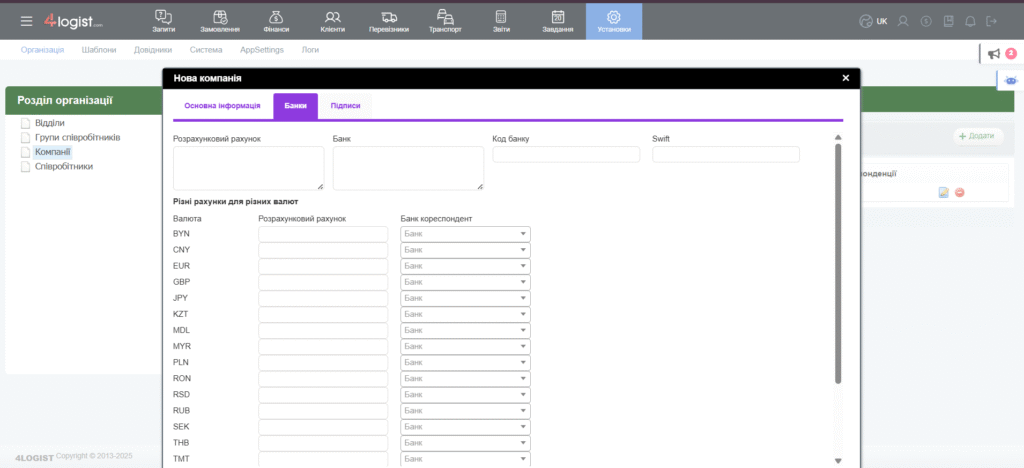Open the Транспорт module

(x=445, y=20)
